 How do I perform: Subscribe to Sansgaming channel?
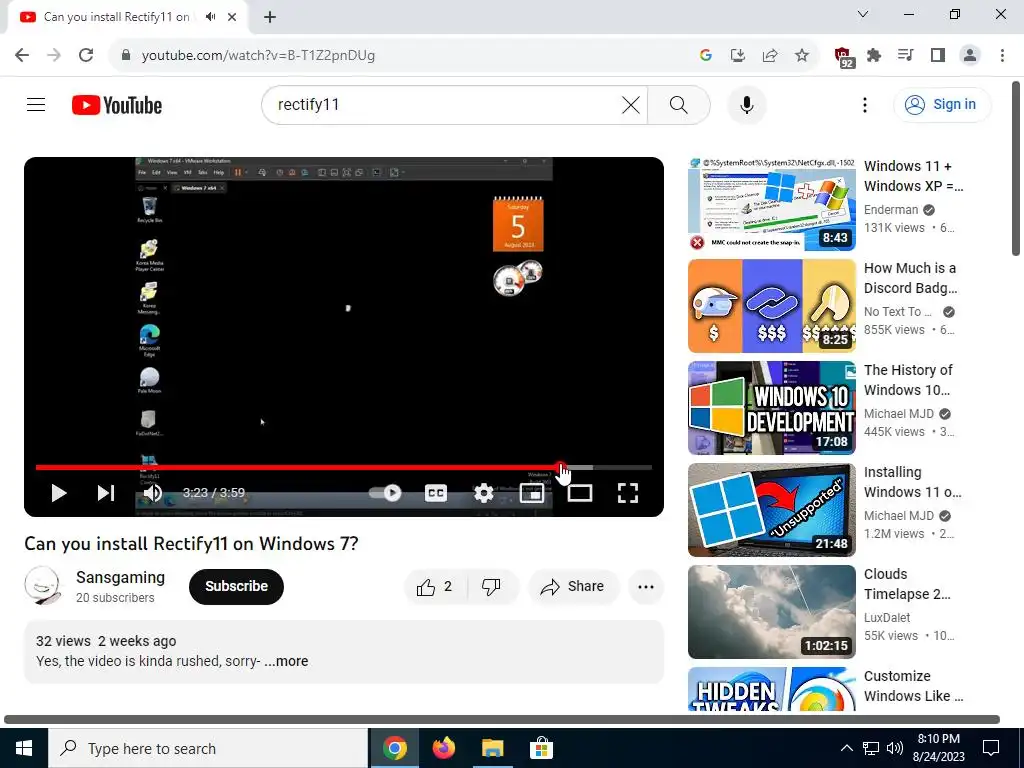236,586
